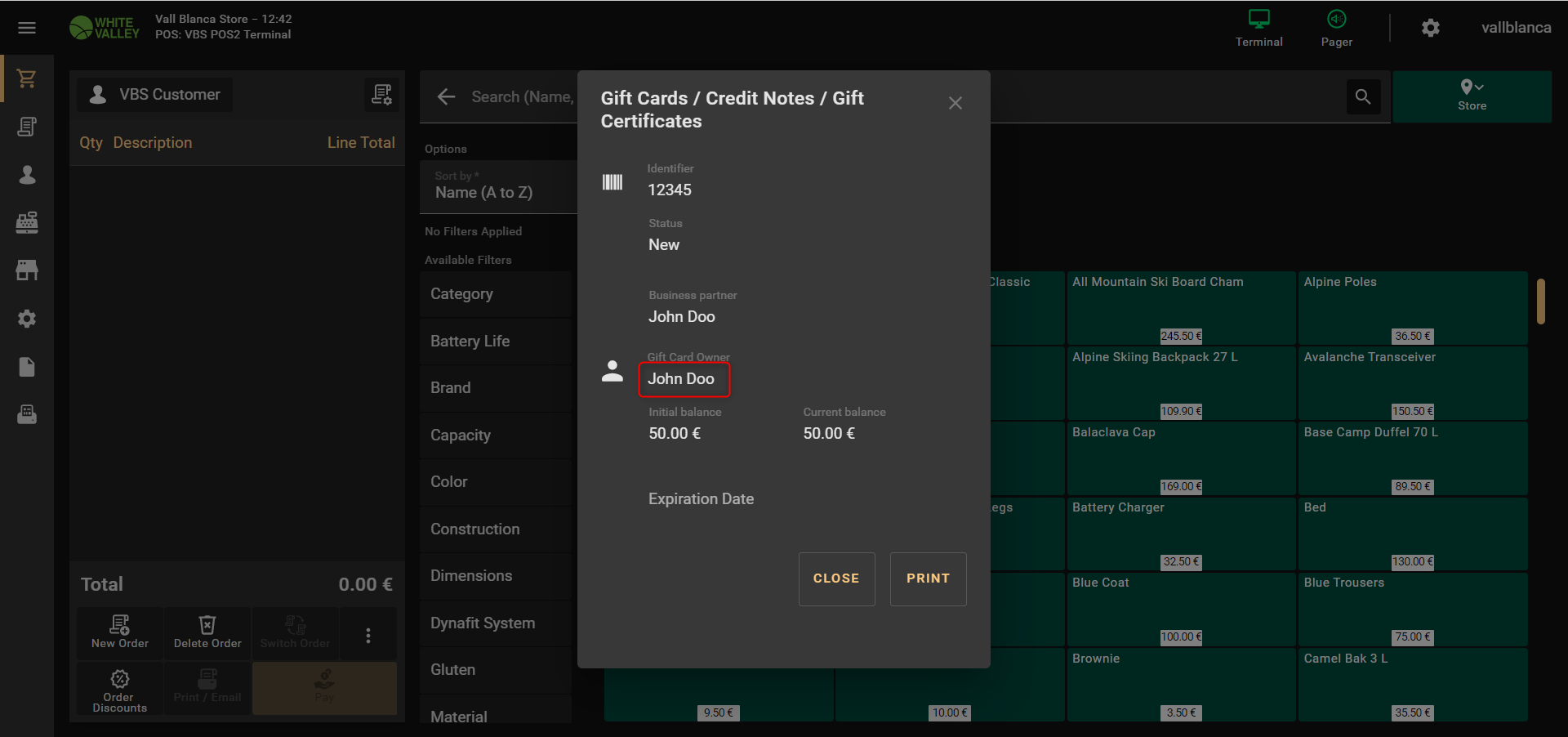
Task: Open the hamburger main menu
Action: pos(27,28)
